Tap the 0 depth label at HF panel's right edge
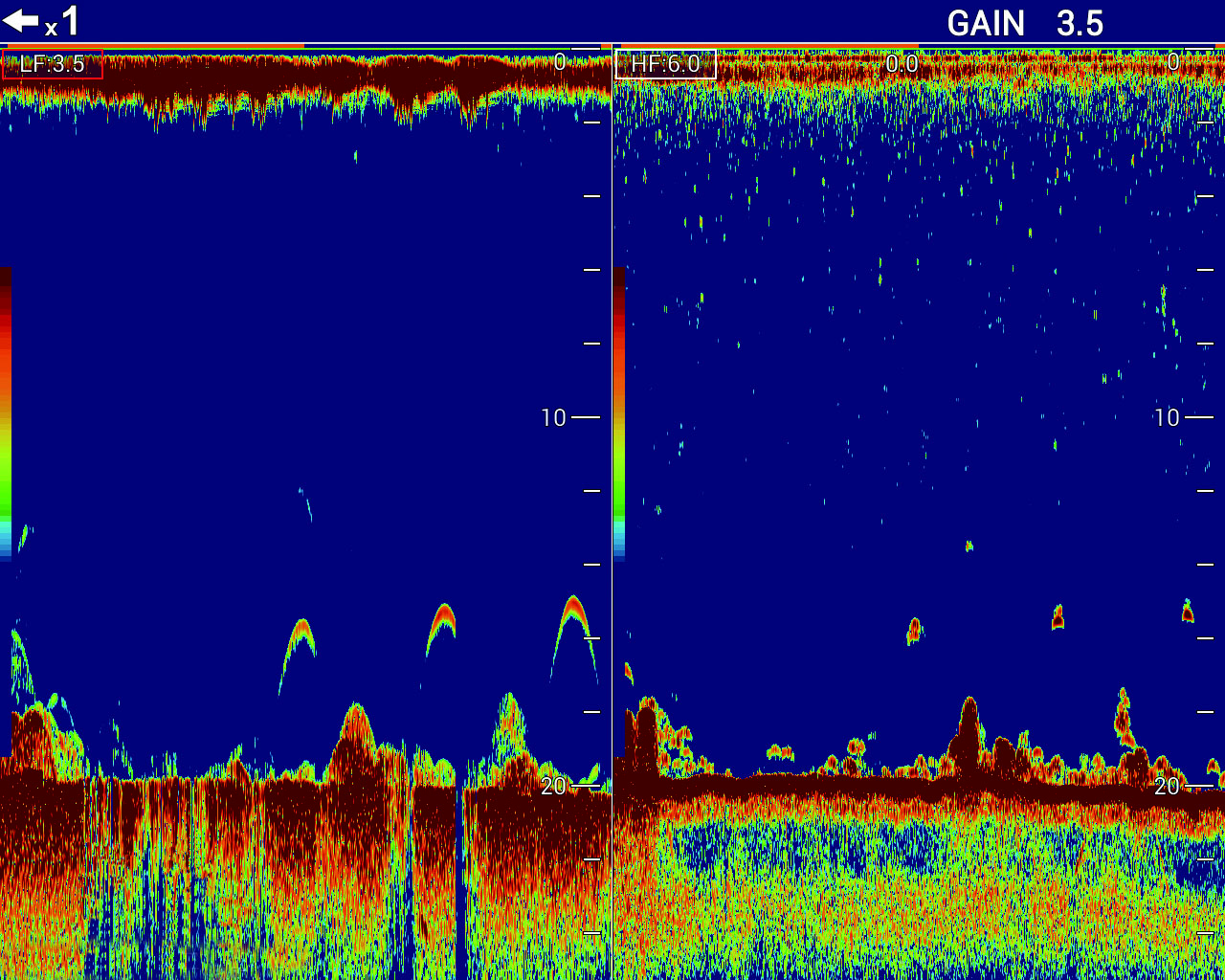 point(1173,62)
